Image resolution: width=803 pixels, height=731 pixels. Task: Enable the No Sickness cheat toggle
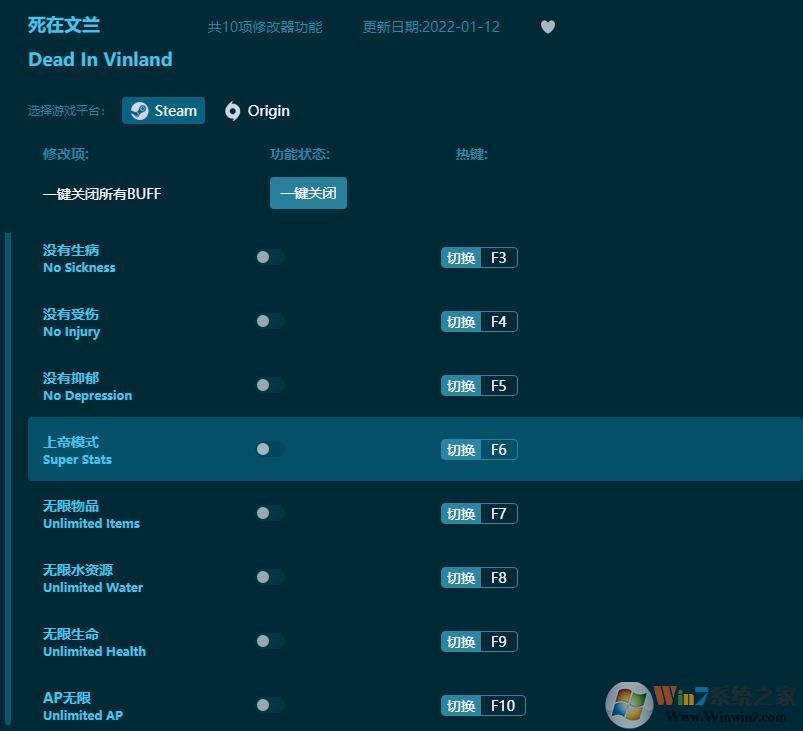click(x=268, y=257)
